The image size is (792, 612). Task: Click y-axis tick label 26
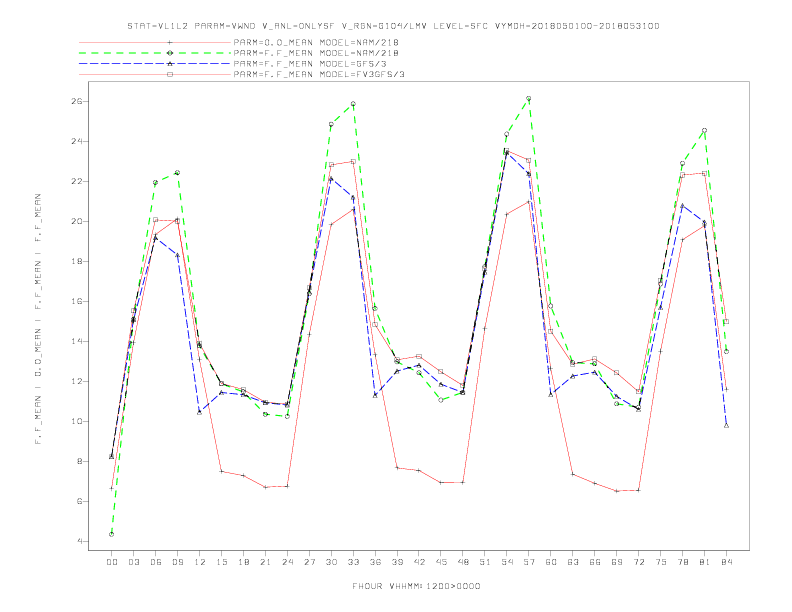click(79, 101)
